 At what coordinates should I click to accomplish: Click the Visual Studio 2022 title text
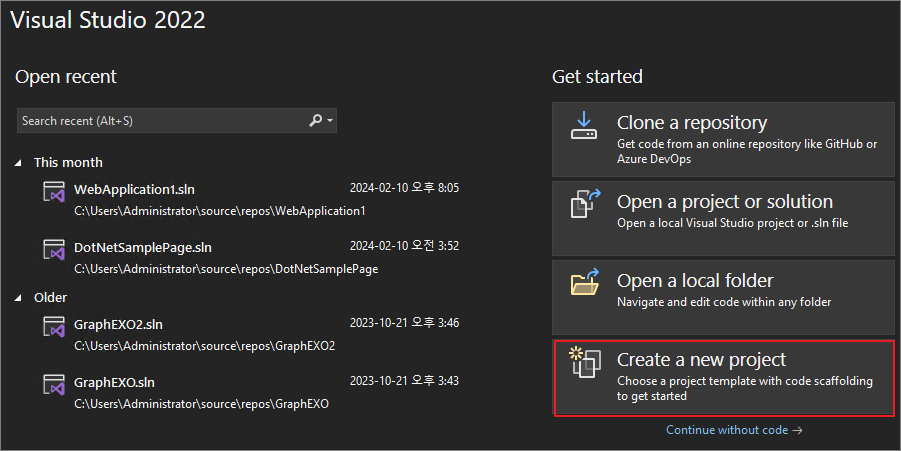point(108,20)
